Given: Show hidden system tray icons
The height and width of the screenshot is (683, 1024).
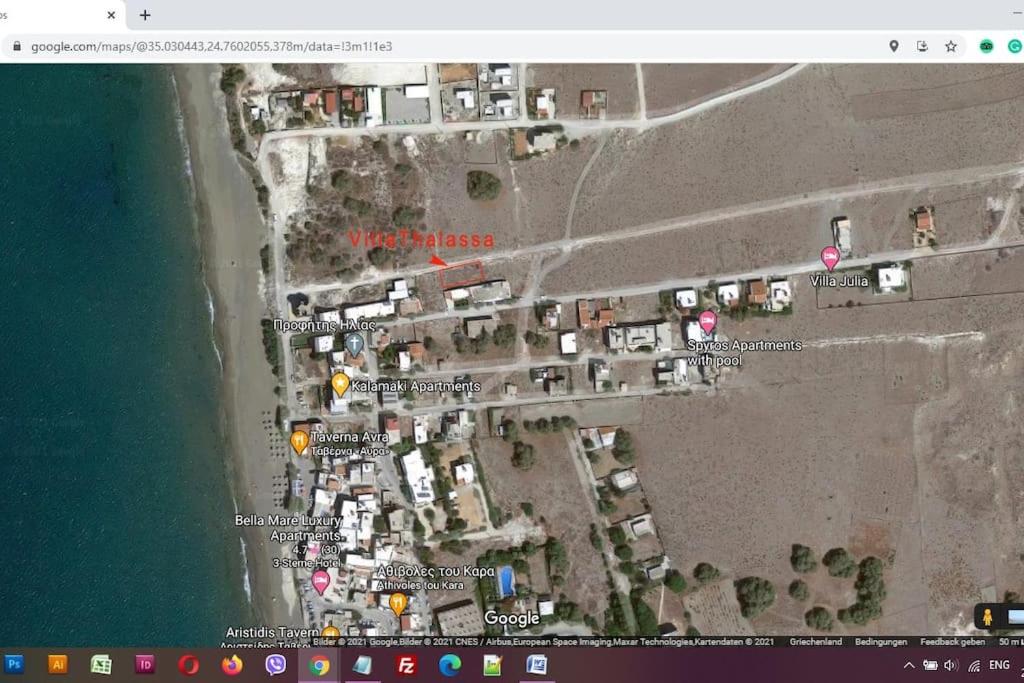Looking at the screenshot, I should coord(908,665).
